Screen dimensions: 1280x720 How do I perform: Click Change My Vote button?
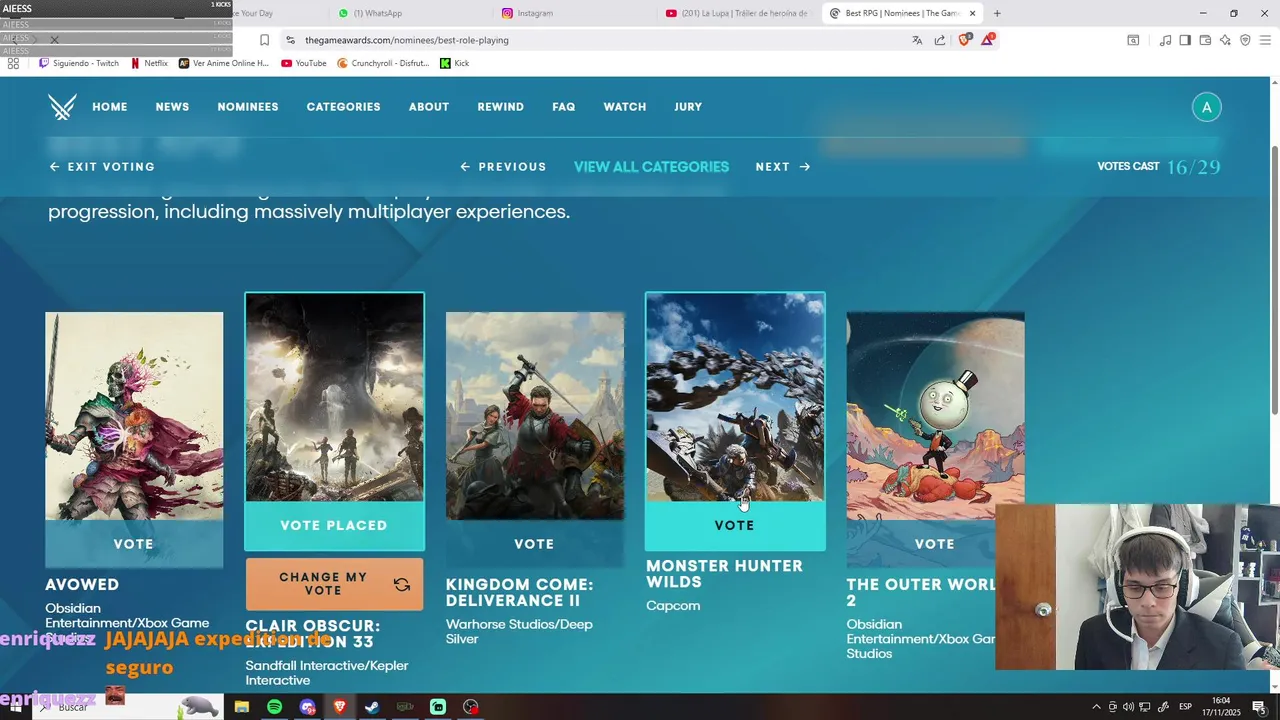coord(334,585)
